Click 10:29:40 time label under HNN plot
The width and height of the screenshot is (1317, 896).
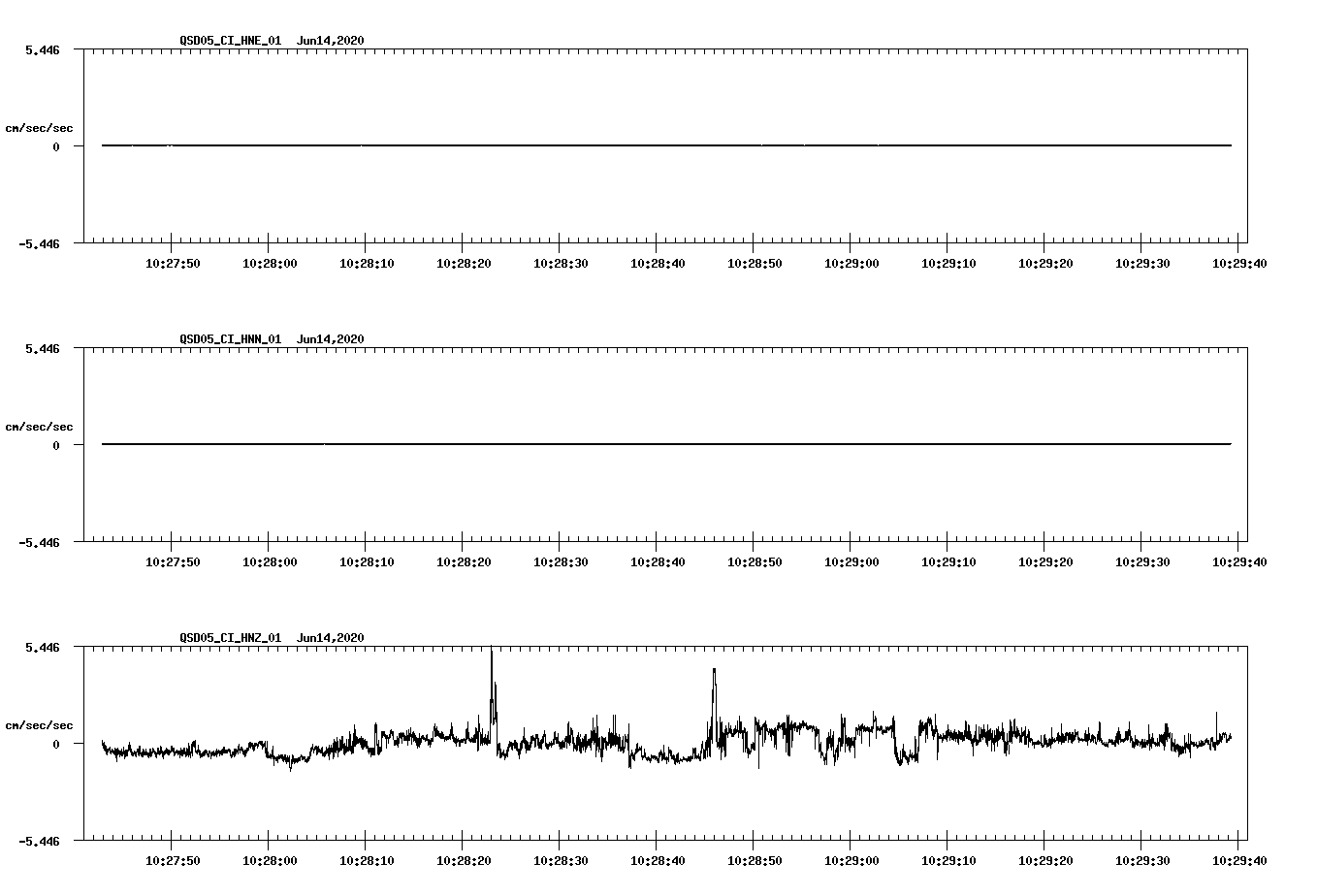1239,561
